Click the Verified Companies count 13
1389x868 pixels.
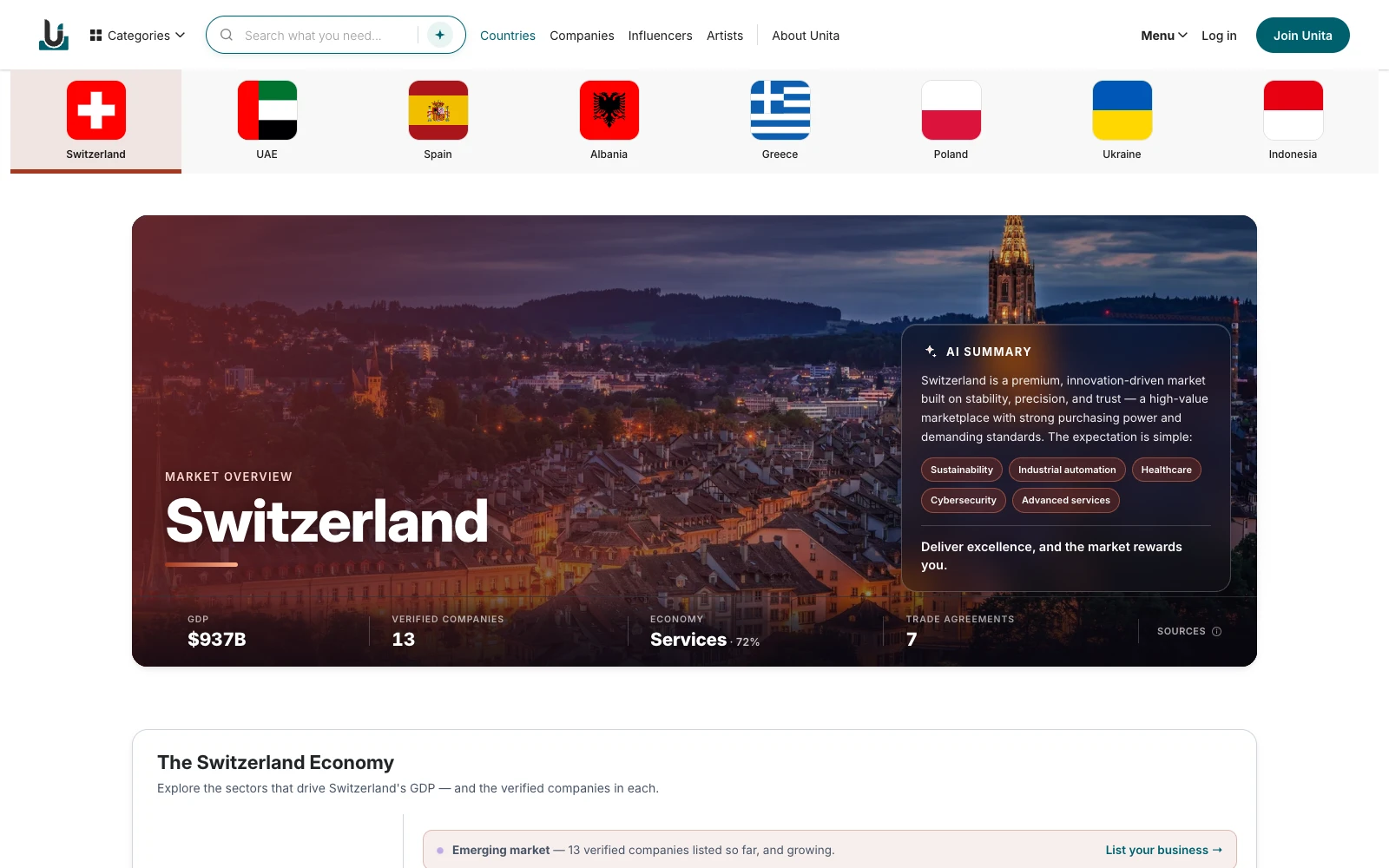[404, 640]
